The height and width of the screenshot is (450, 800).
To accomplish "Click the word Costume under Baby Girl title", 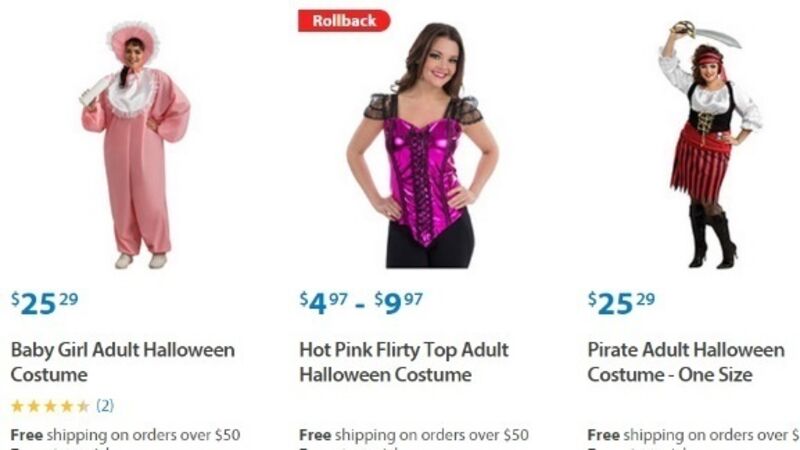I will pyautogui.click(x=49, y=375).
